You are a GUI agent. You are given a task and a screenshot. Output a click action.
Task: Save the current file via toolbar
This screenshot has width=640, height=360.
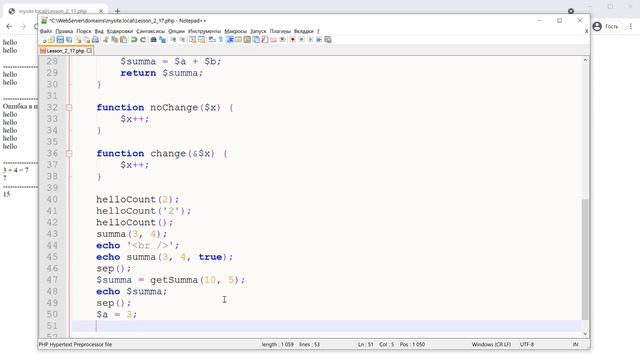[x=60, y=40]
